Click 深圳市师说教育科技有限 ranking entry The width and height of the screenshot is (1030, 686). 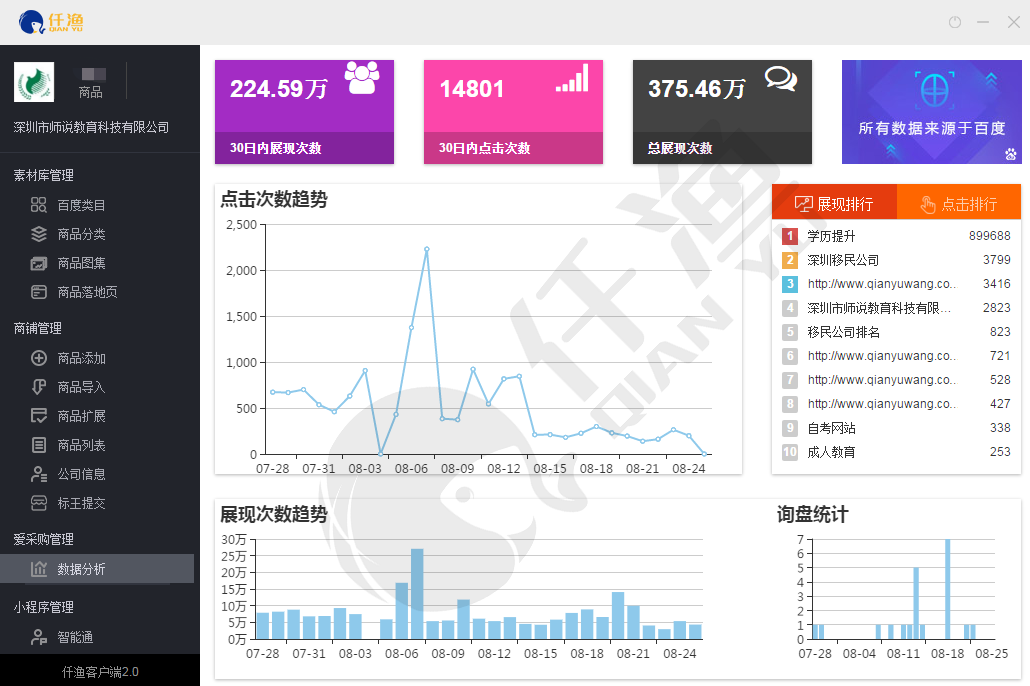(879, 308)
